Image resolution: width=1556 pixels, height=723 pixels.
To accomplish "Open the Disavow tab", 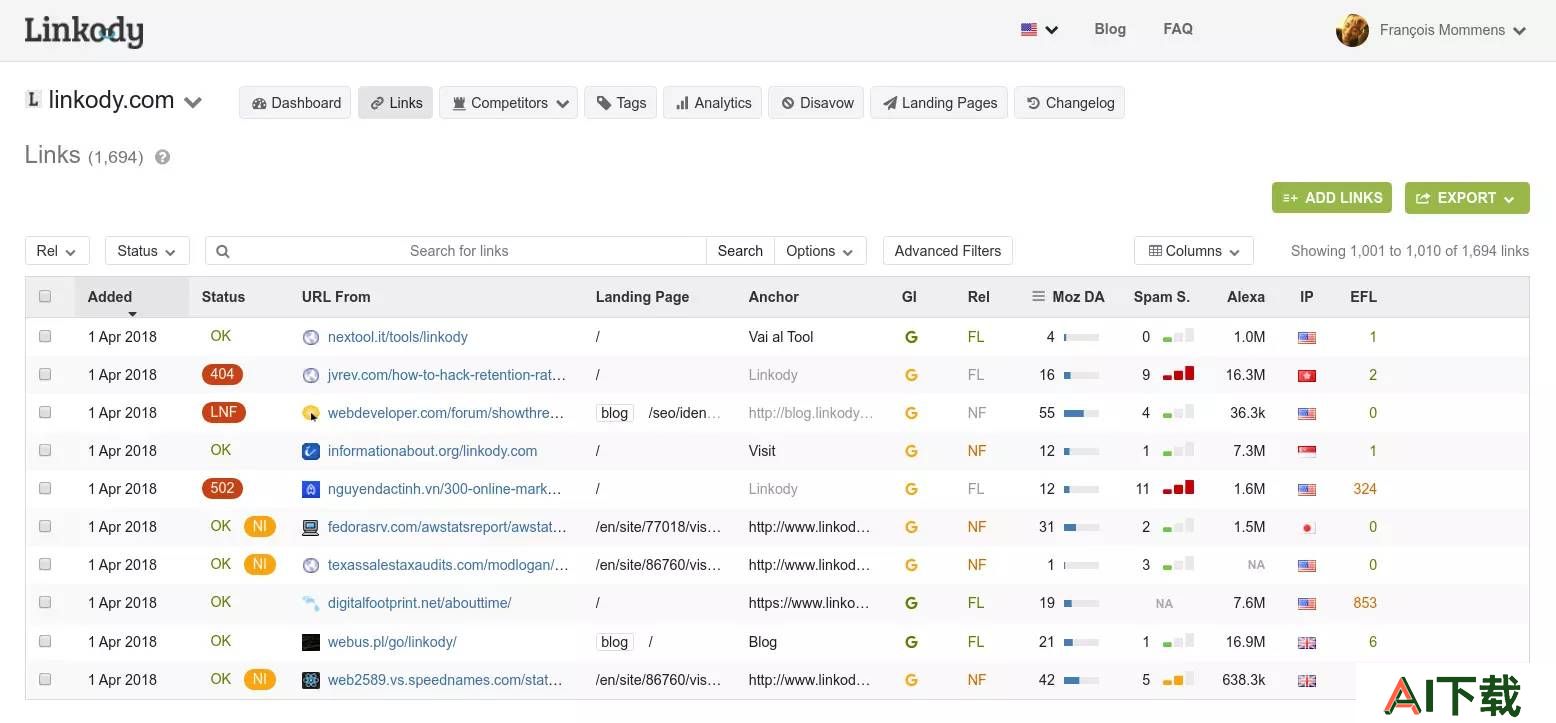I will (817, 103).
